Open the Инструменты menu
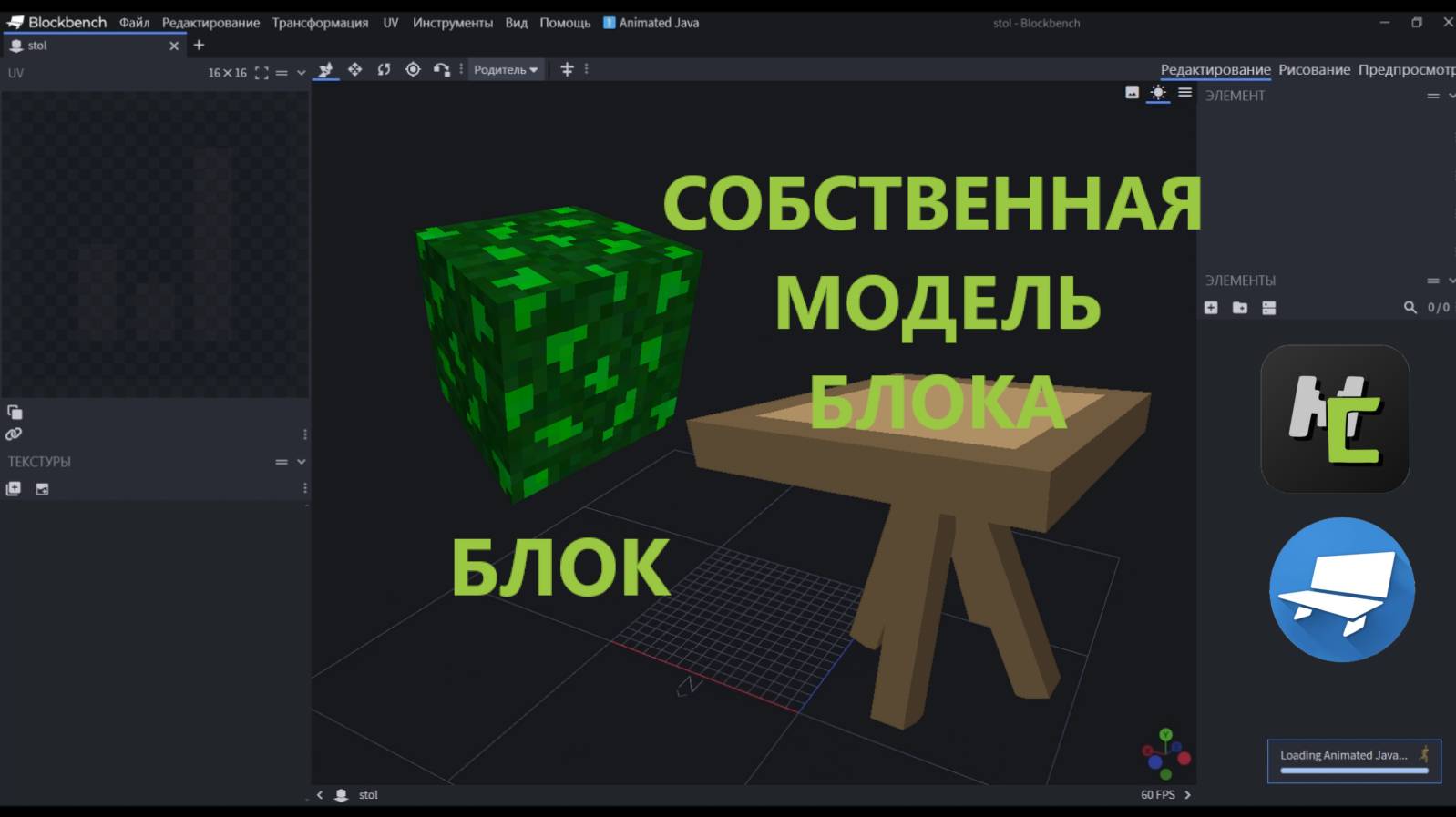The image size is (1456, 817). (453, 23)
